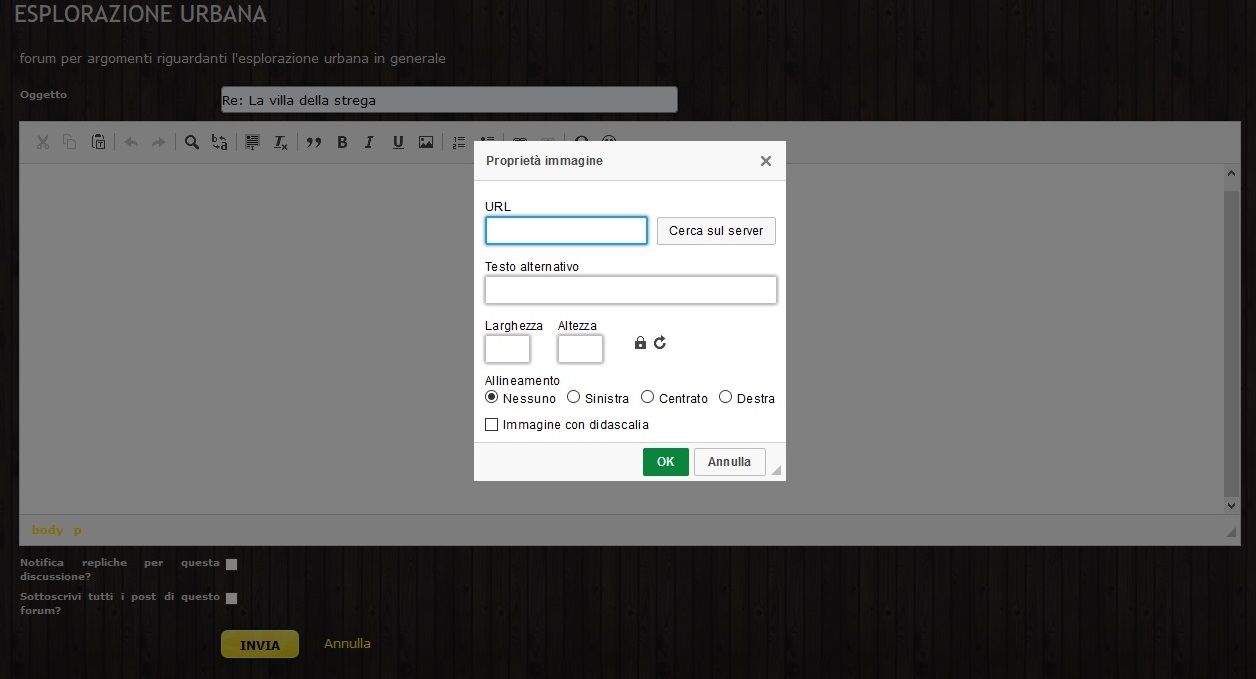Click the italic toolbar icon
This screenshot has height=679, width=1256.
[x=369, y=142]
